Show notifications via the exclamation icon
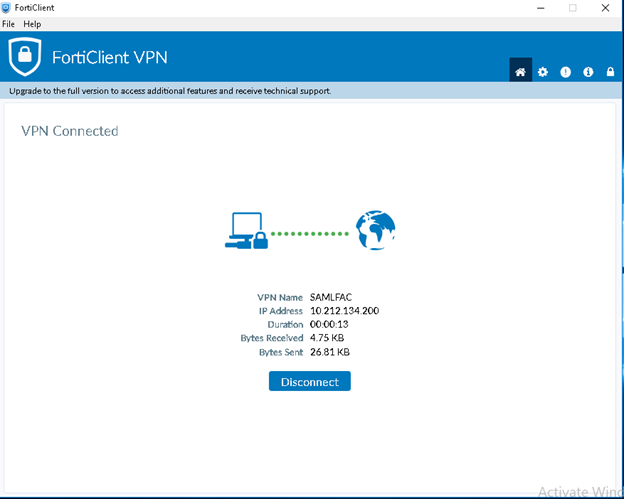Screen dimensions: 624x499 566,72
